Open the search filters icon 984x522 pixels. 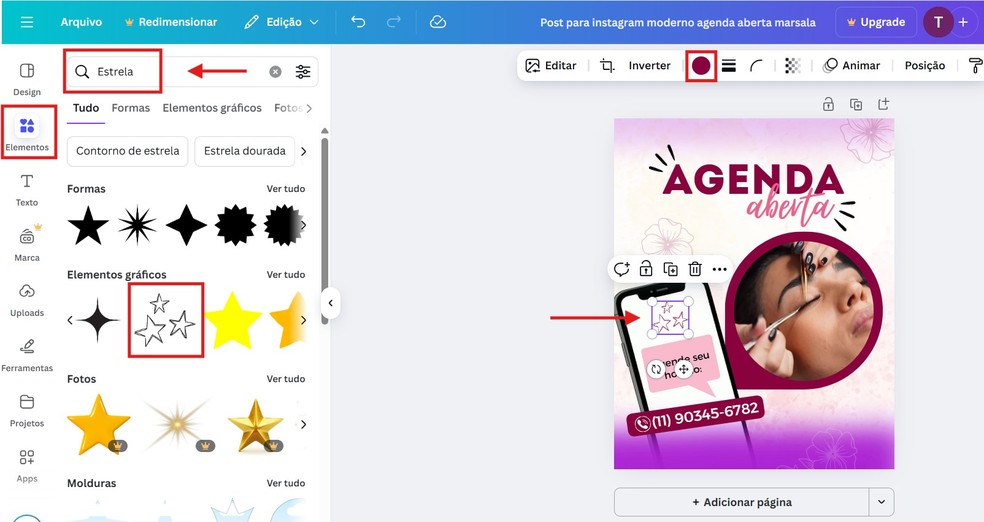303,72
